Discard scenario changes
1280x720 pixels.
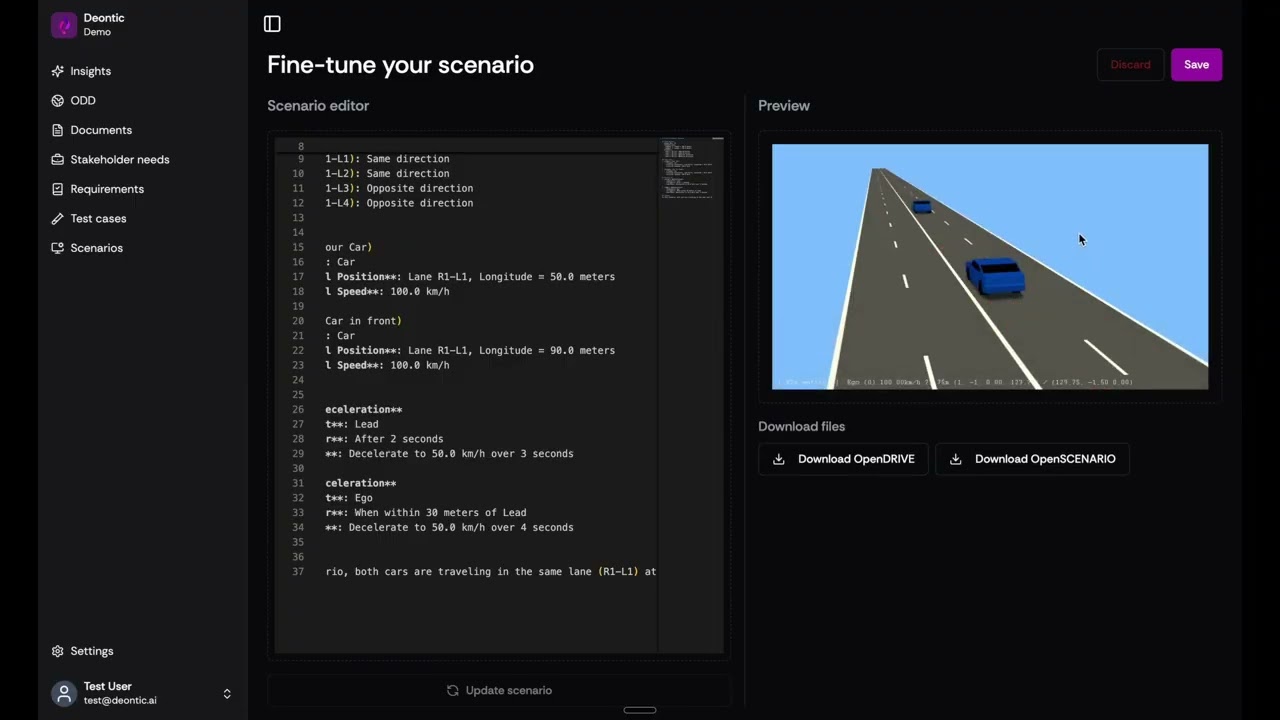[1130, 65]
